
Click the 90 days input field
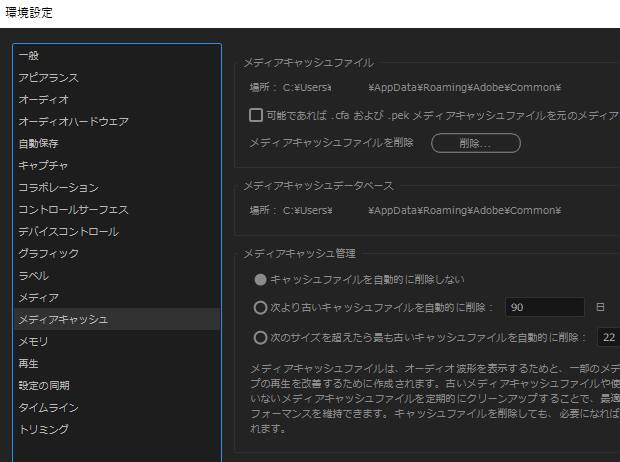point(544,308)
